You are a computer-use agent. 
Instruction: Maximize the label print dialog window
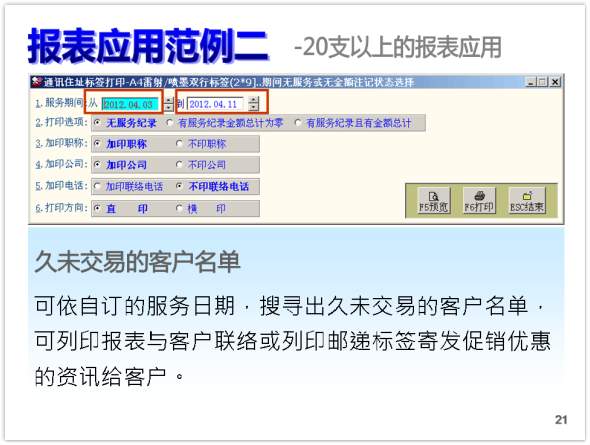(543, 82)
